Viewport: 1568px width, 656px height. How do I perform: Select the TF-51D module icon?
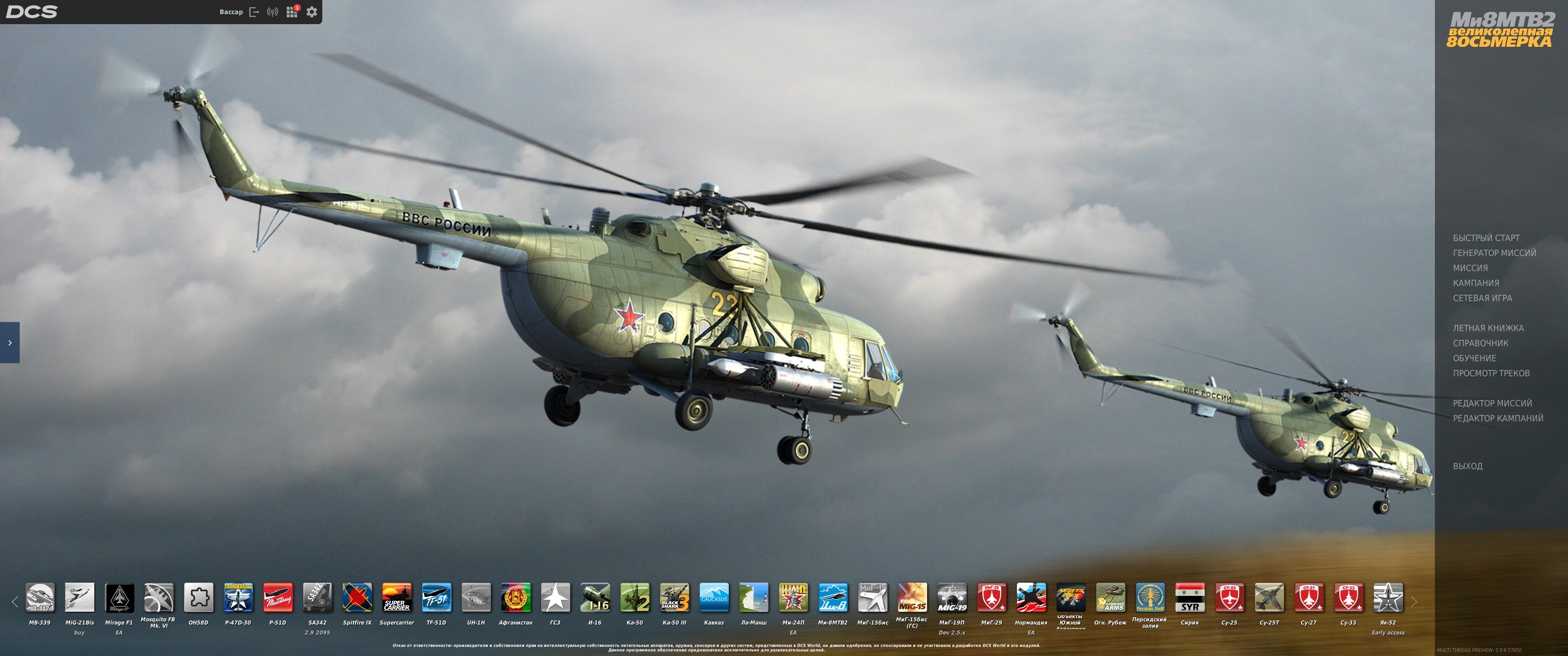tap(436, 597)
